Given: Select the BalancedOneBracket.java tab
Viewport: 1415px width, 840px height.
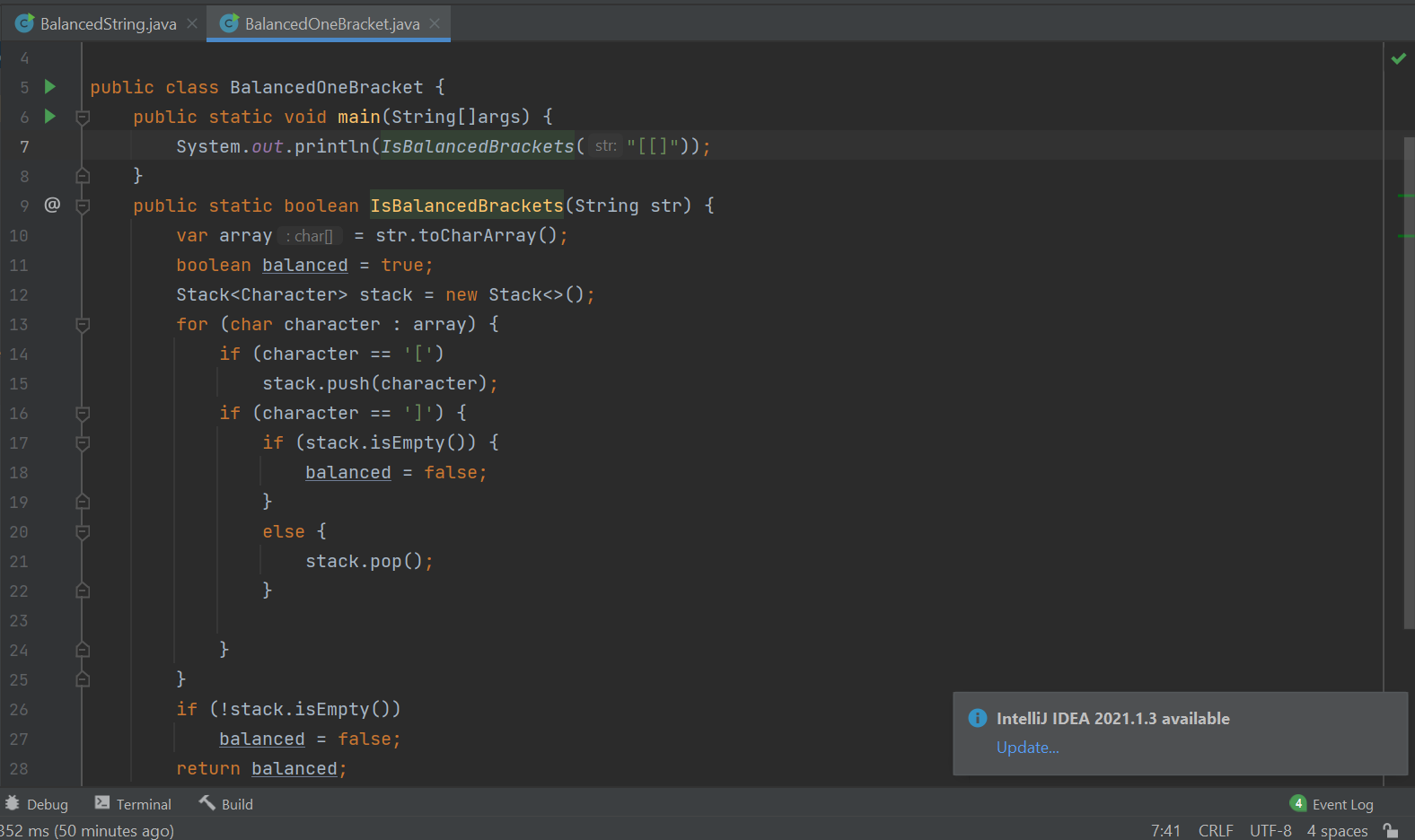Looking at the screenshot, I should 331,24.
